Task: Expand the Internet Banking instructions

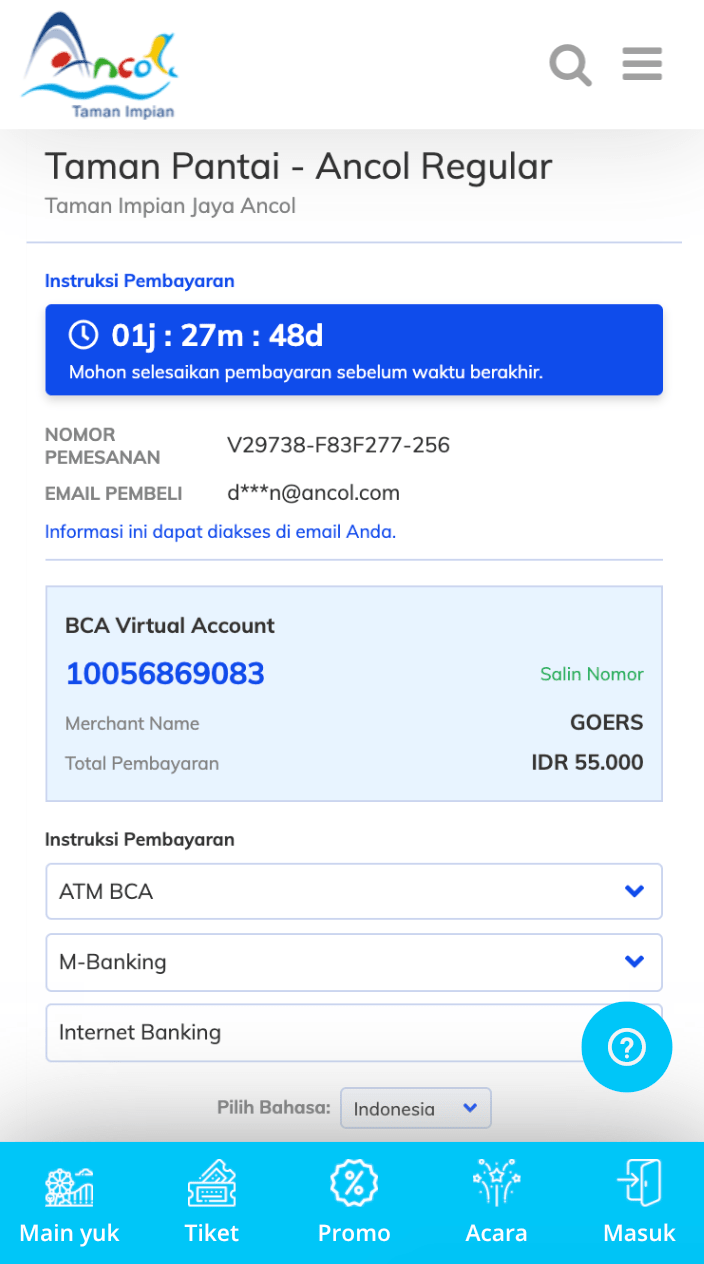Action: click(x=310, y=1033)
